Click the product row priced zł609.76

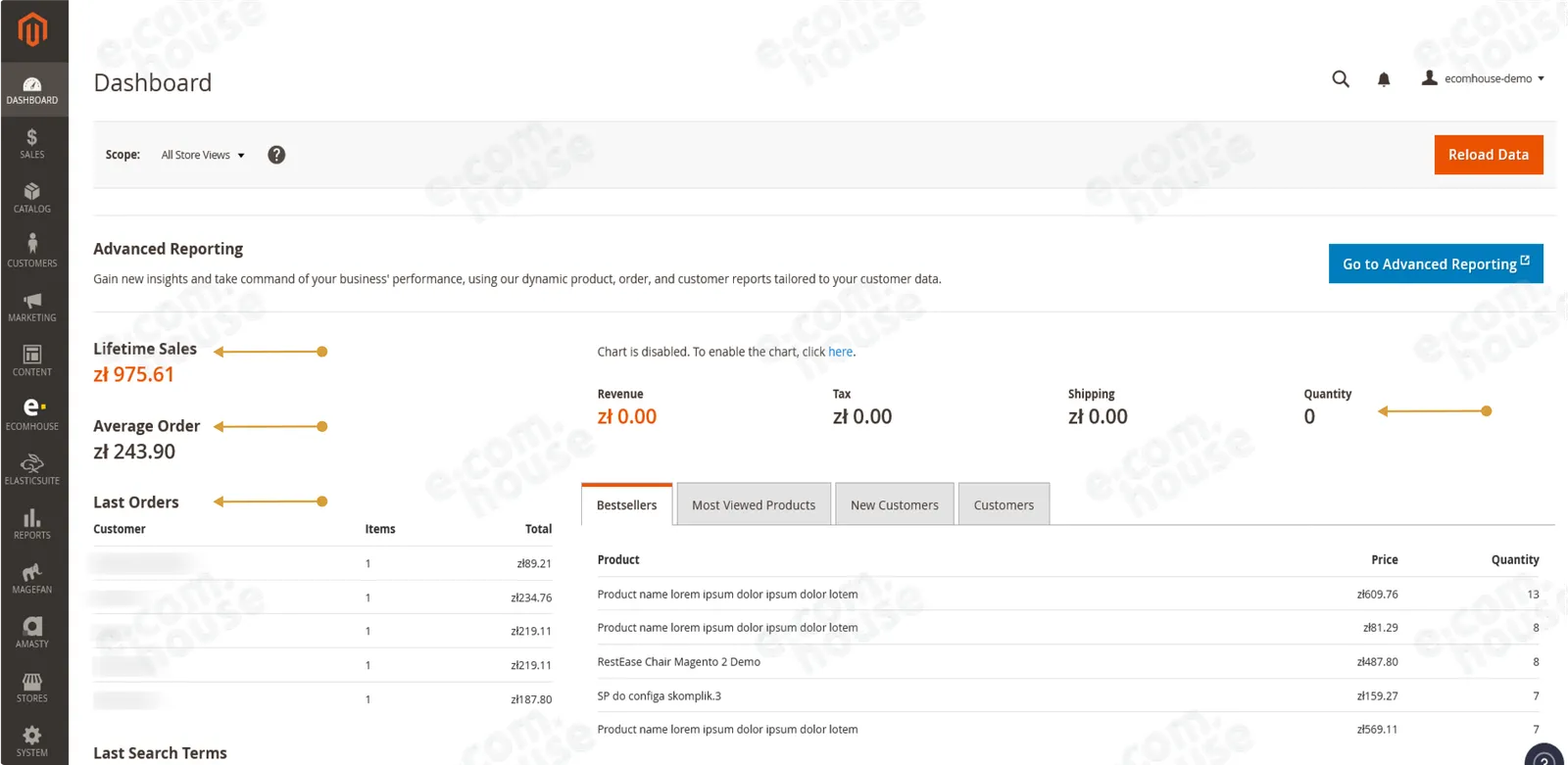pyautogui.click(x=1068, y=594)
